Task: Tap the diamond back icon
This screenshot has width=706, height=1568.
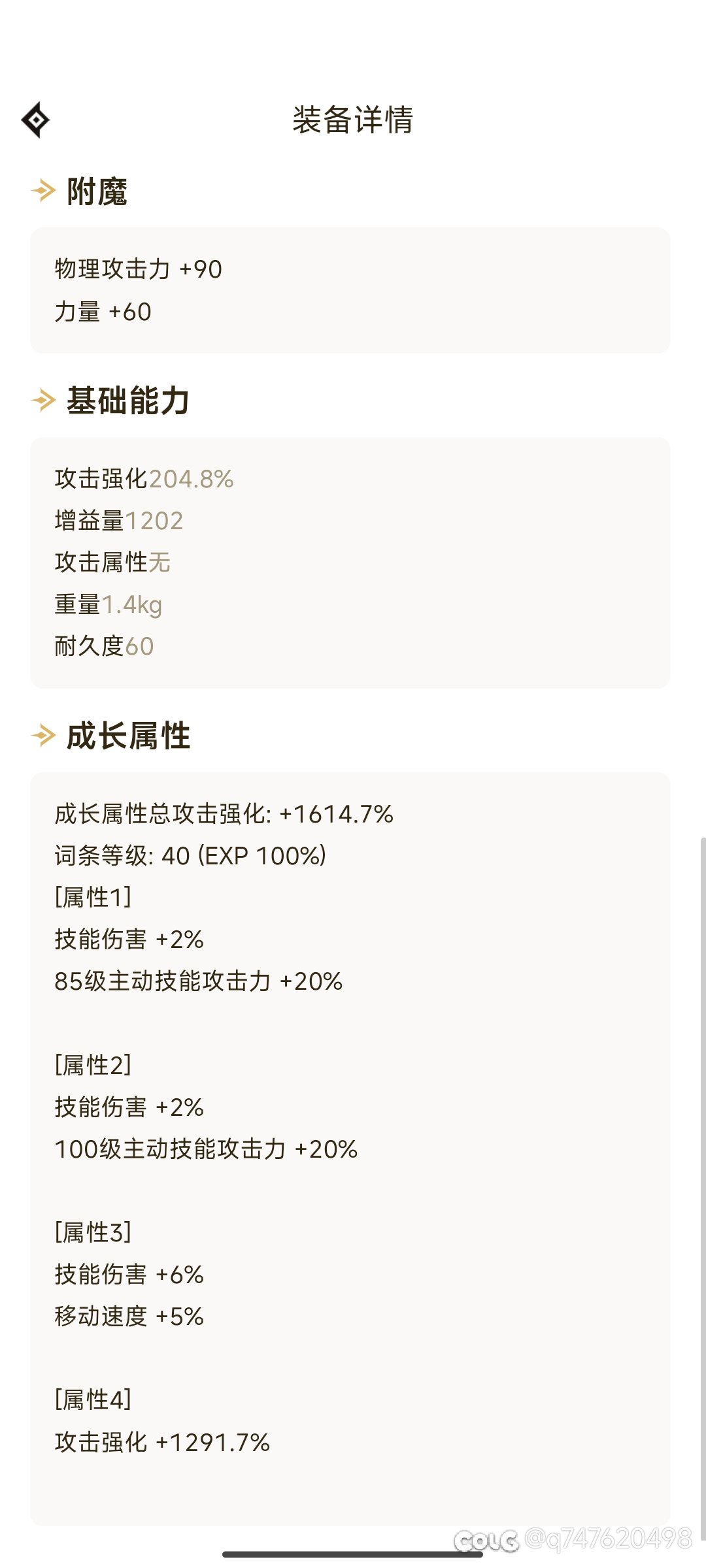Action: point(35,120)
